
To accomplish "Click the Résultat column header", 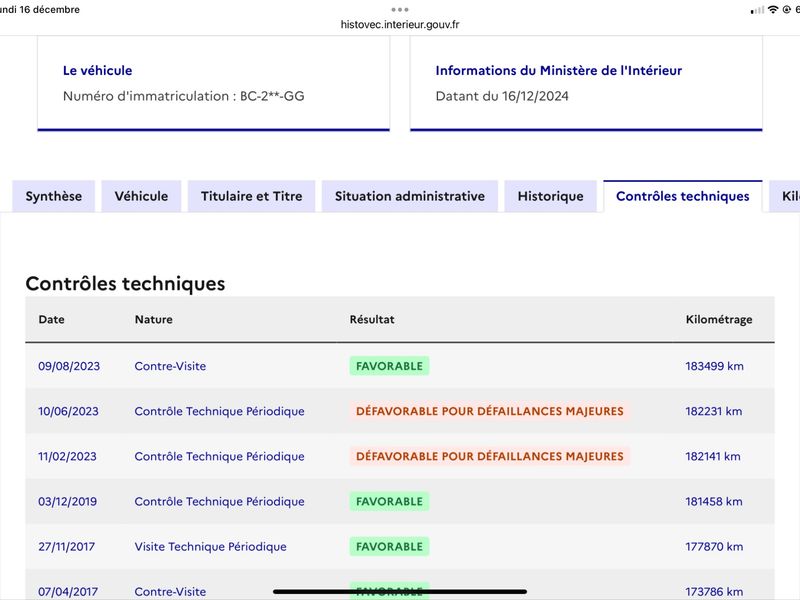I will tap(372, 319).
